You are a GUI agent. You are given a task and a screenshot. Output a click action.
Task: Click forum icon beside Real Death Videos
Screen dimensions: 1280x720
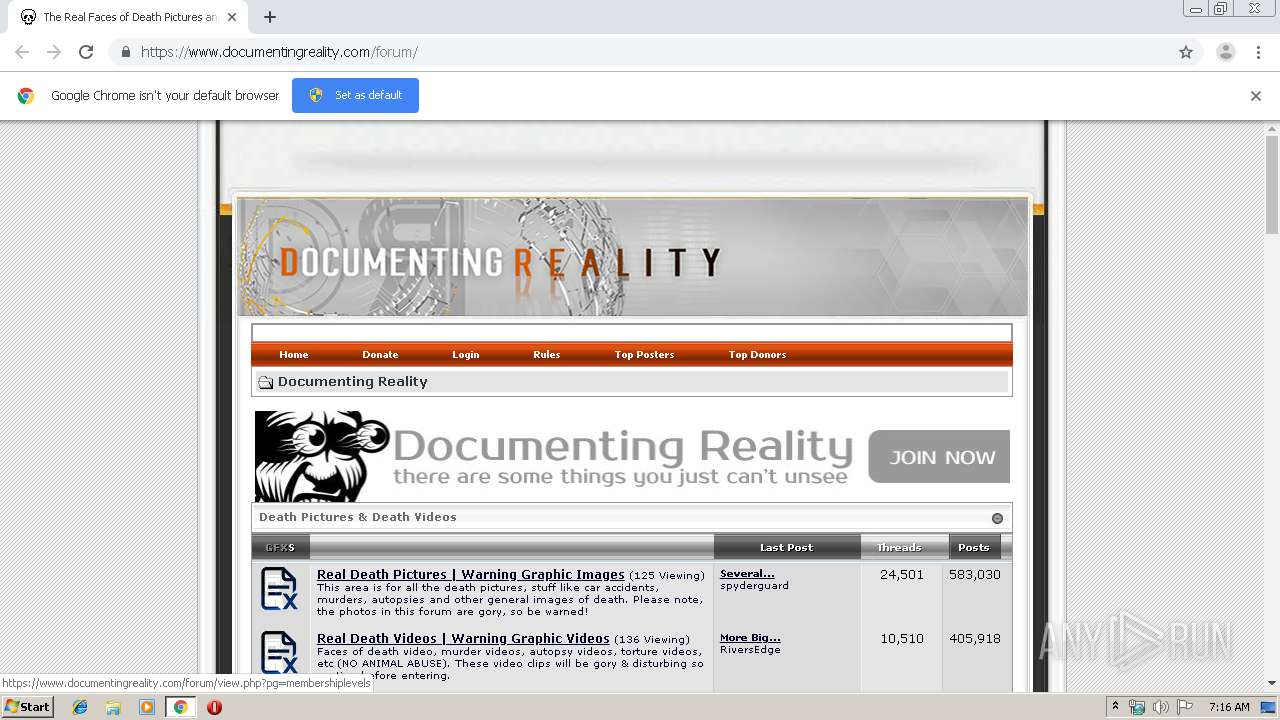[x=279, y=652]
